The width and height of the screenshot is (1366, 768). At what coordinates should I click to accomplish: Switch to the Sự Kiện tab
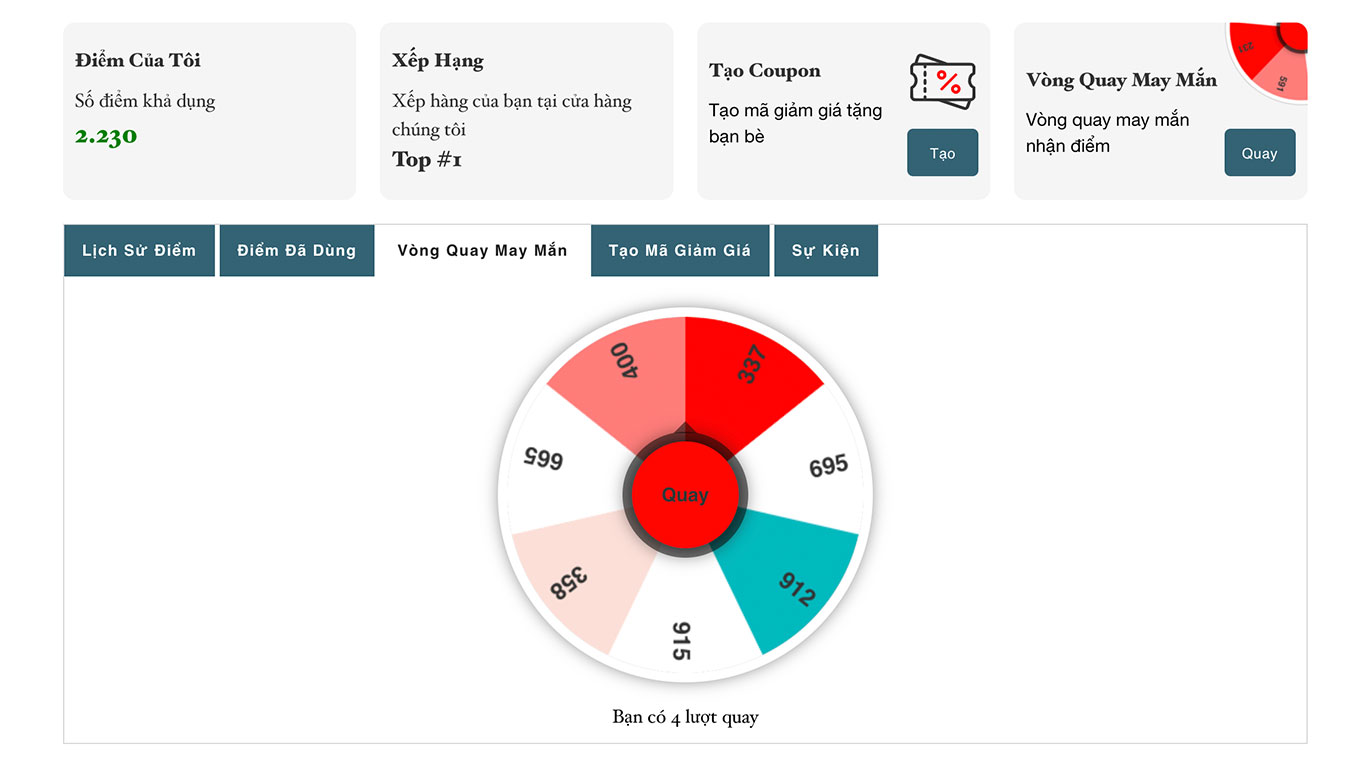tap(825, 250)
